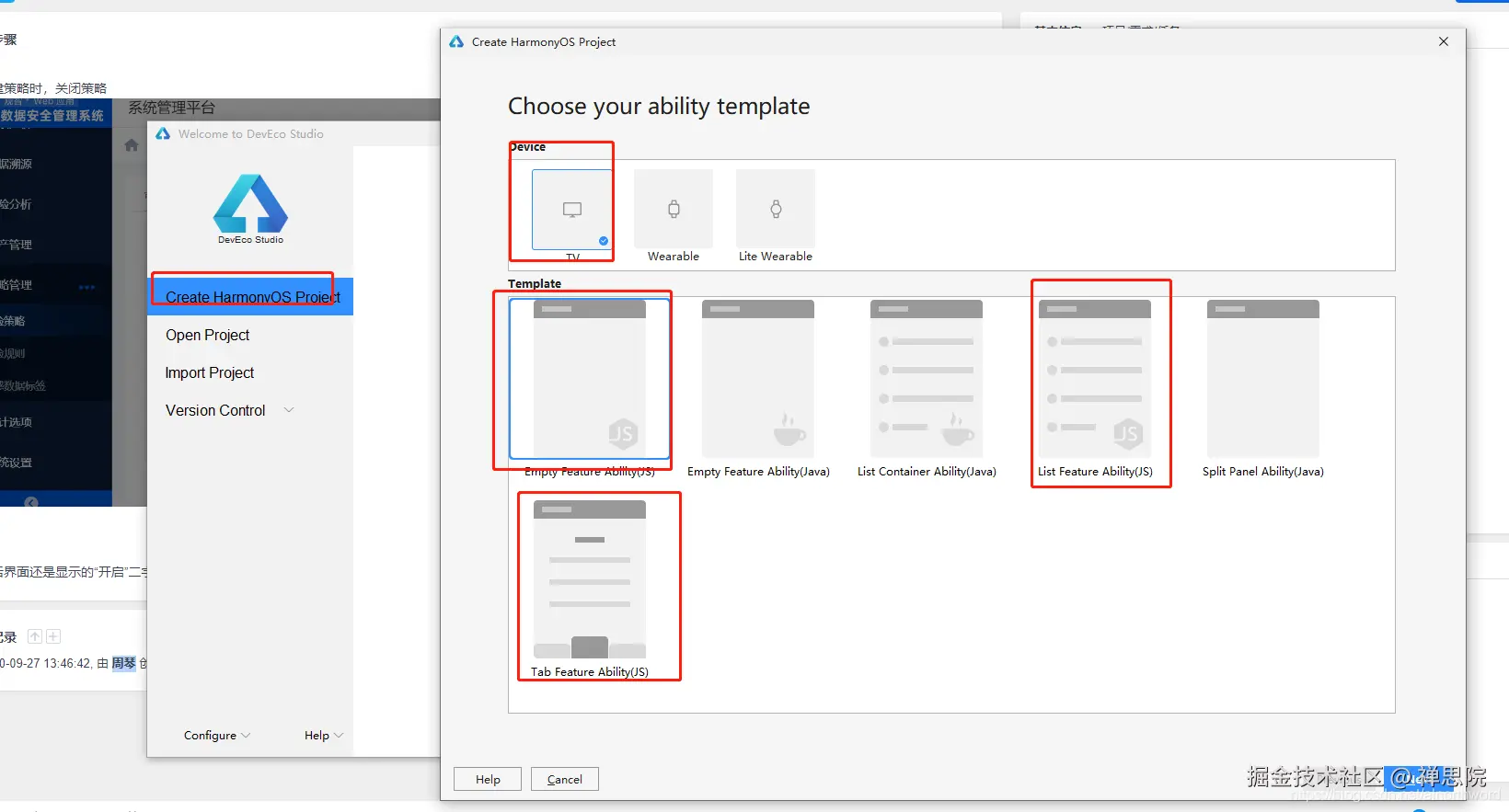
Task: Click Create HarmonyOS Project in welcome window
Action: 250,297
